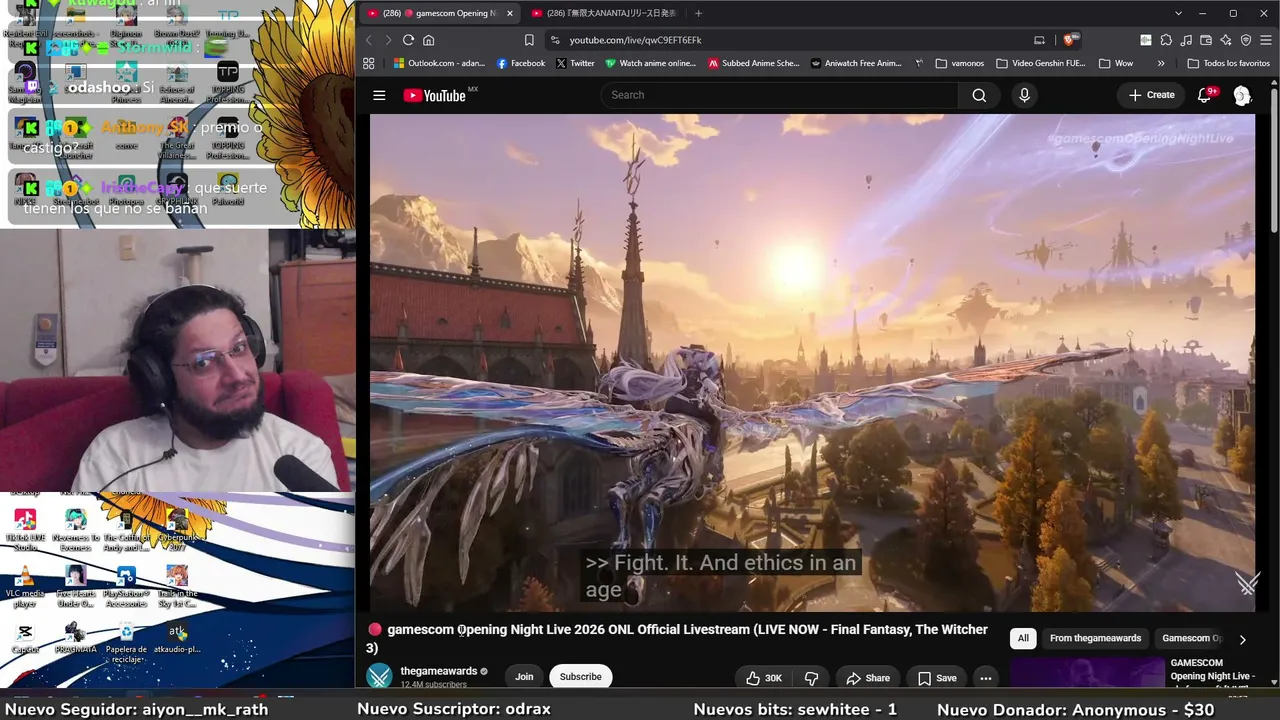
Task: Open the Todos los favoritos folder
Action: coord(1228,63)
